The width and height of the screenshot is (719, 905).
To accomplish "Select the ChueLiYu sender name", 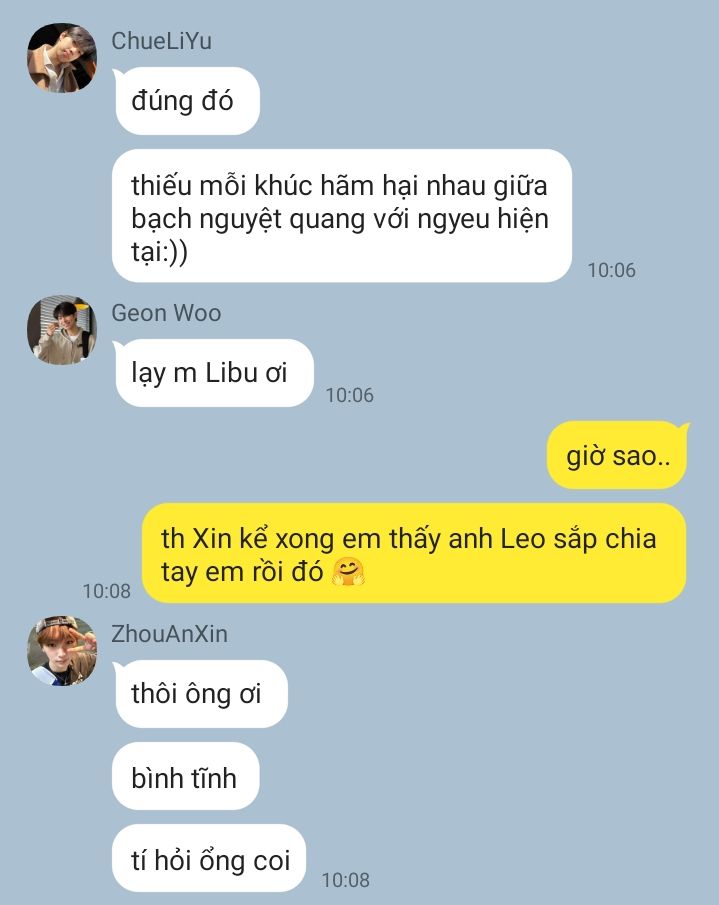I will coord(162,41).
